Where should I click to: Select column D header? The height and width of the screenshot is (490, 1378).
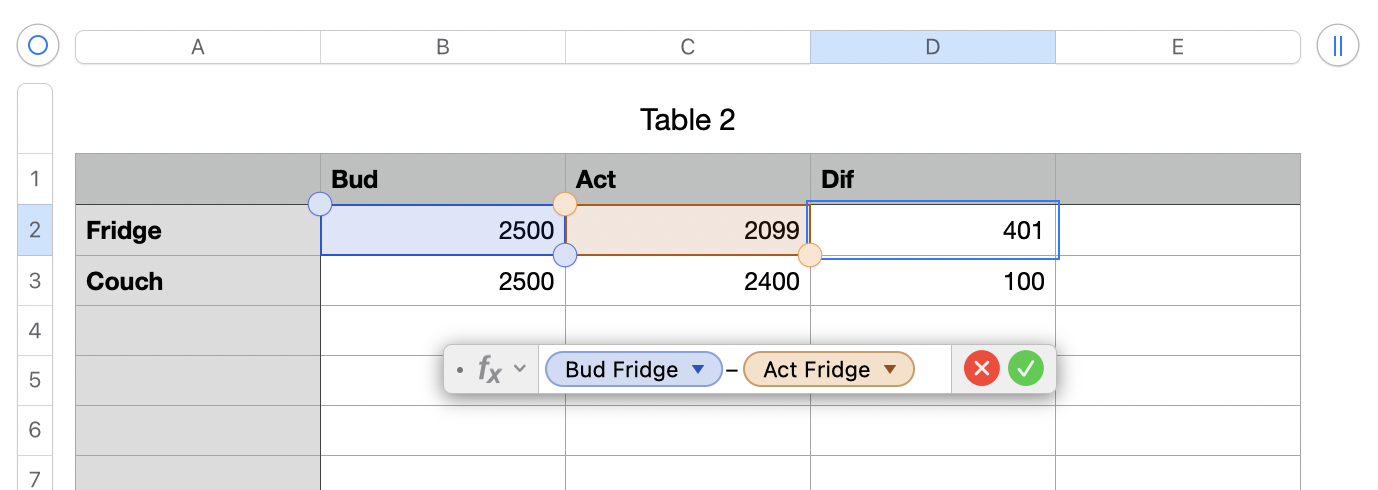pos(932,47)
